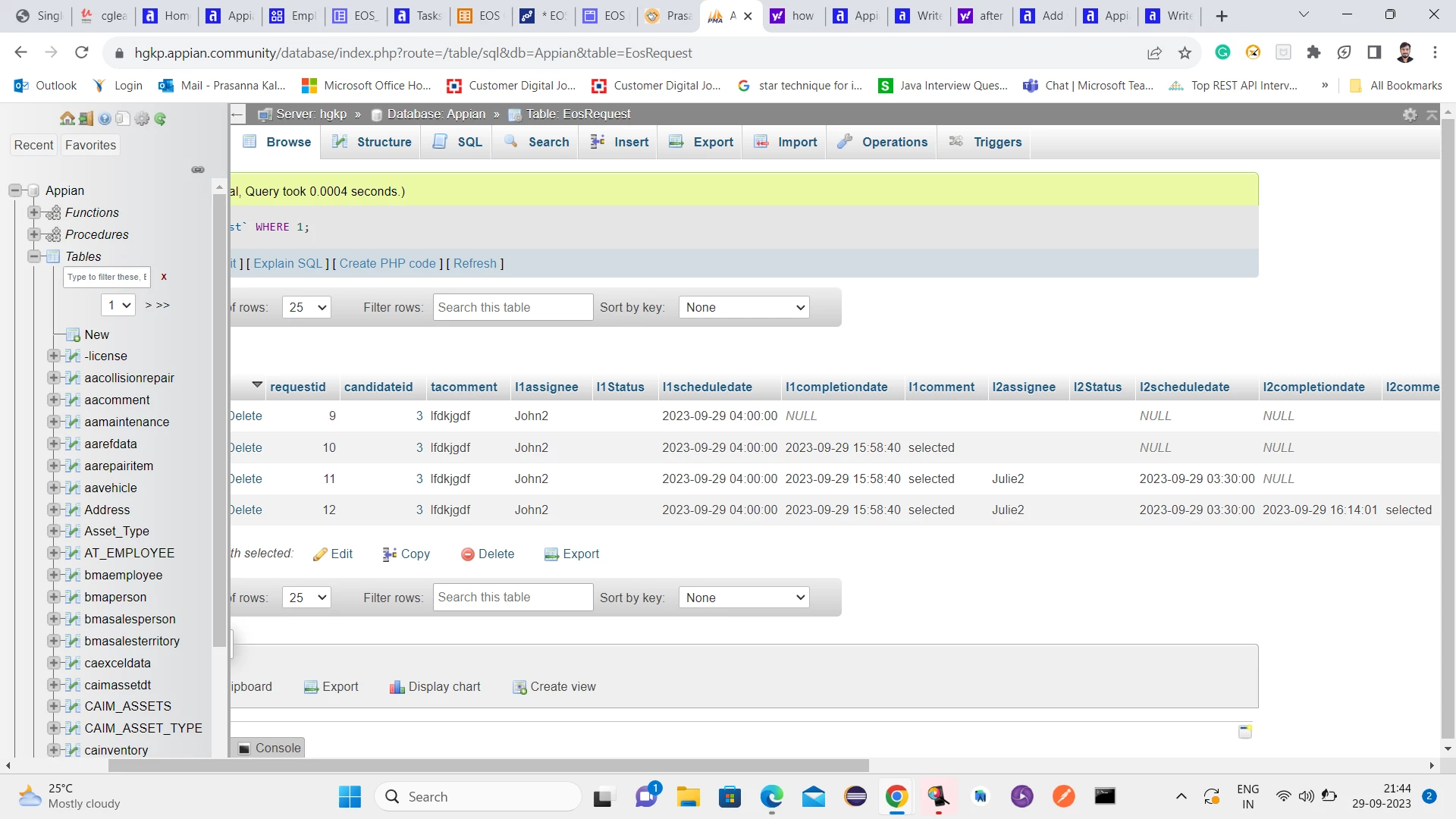The height and width of the screenshot is (819, 1456).
Task: Click the Explain SQL link
Action: click(288, 264)
